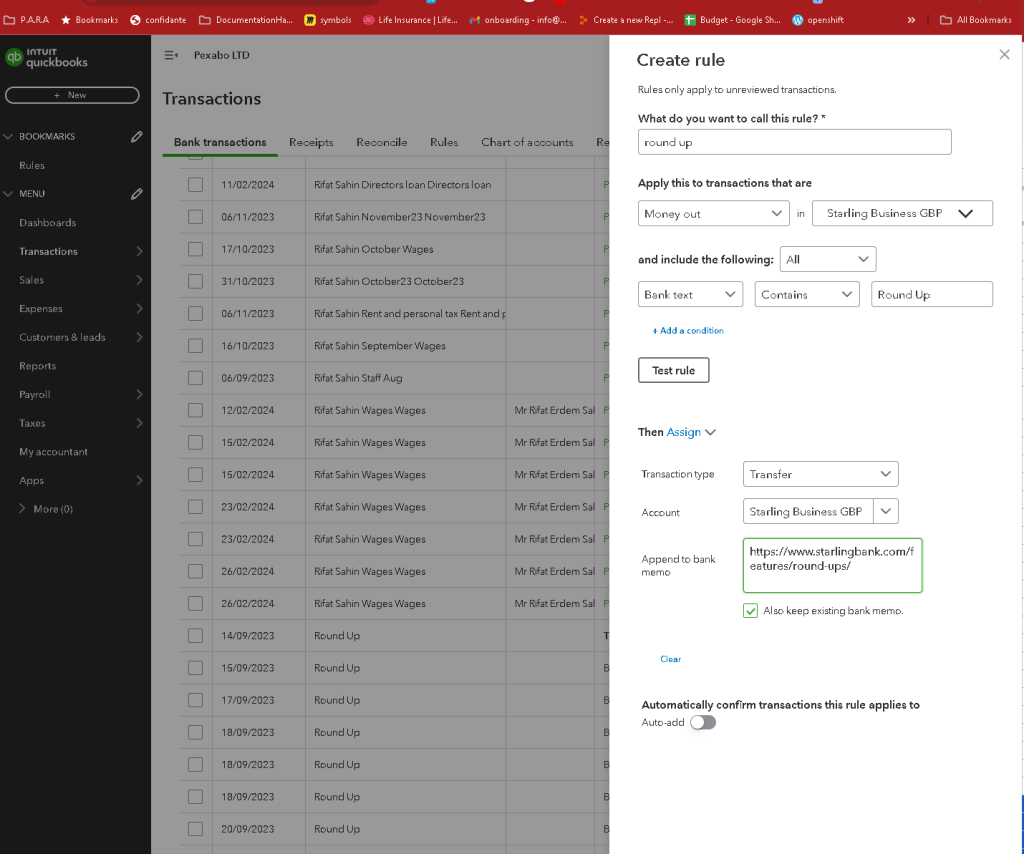1024x854 pixels.
Task: Expand More (0) in sidebar
Action: tap(46, 509)
